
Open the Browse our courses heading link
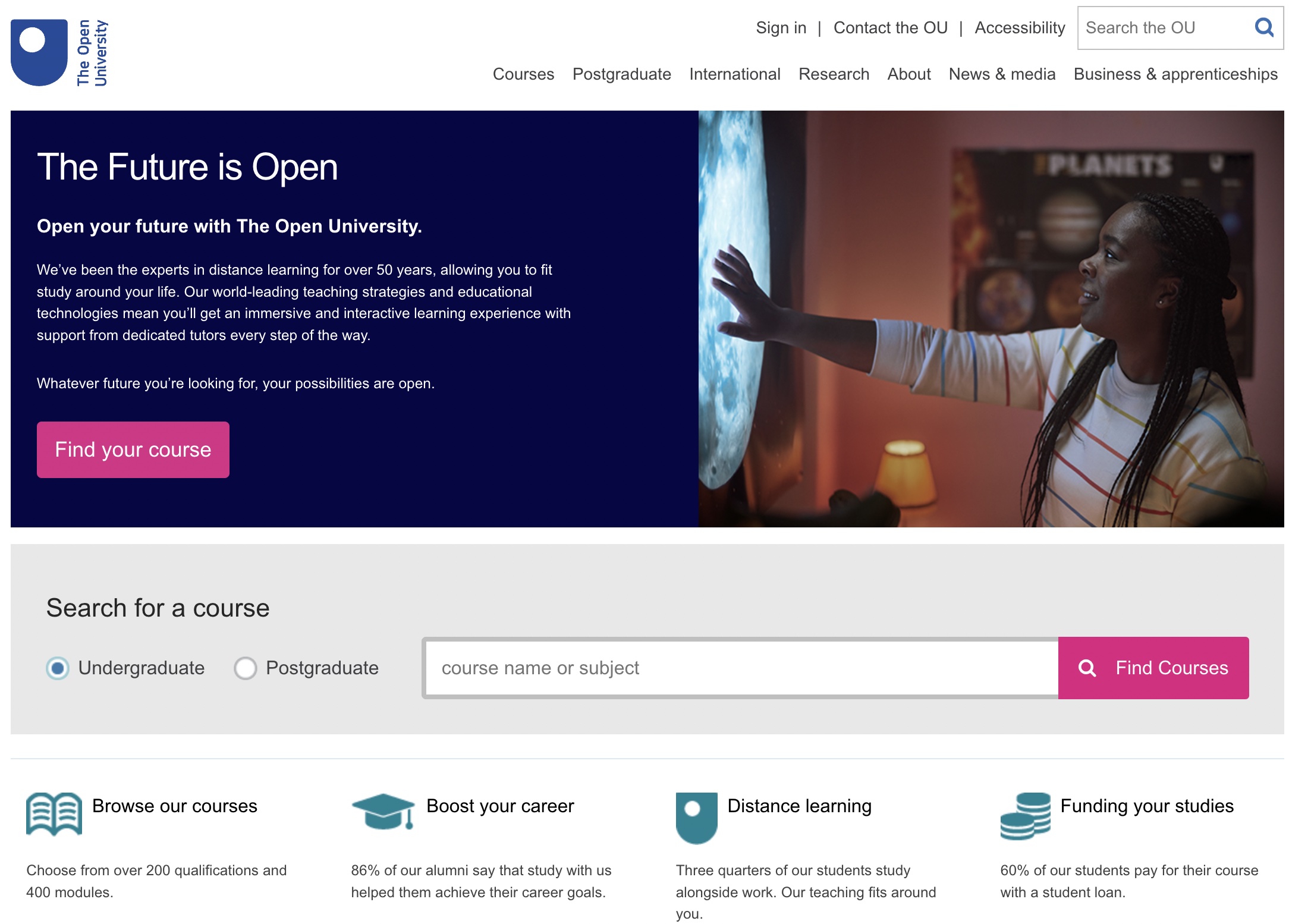click(175, 806)
